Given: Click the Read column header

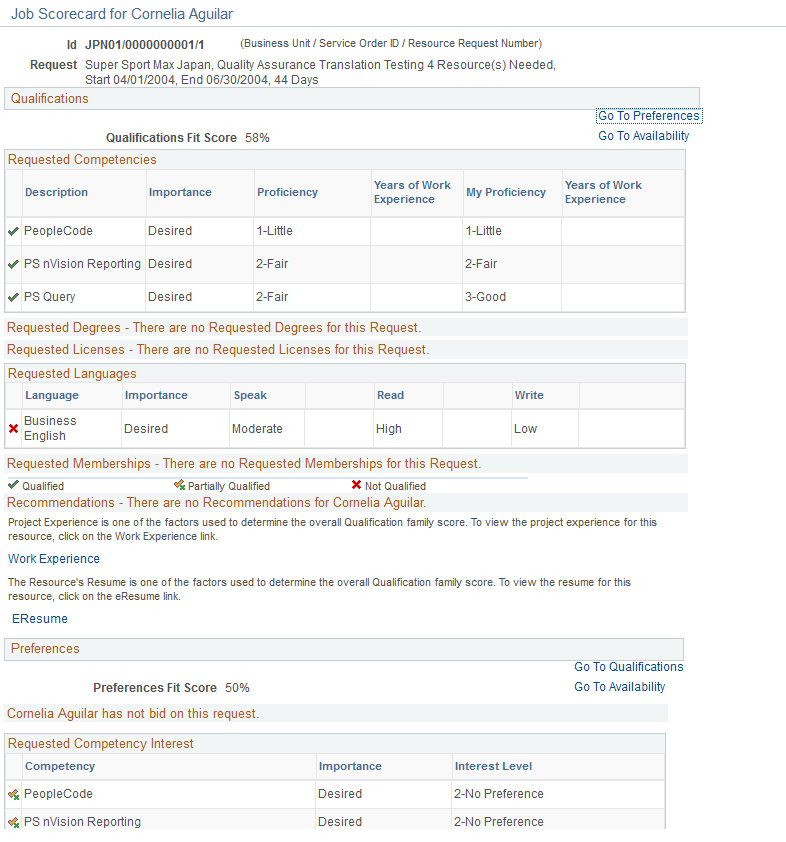Looking at the screenshot, I should (x=390, y=395).
